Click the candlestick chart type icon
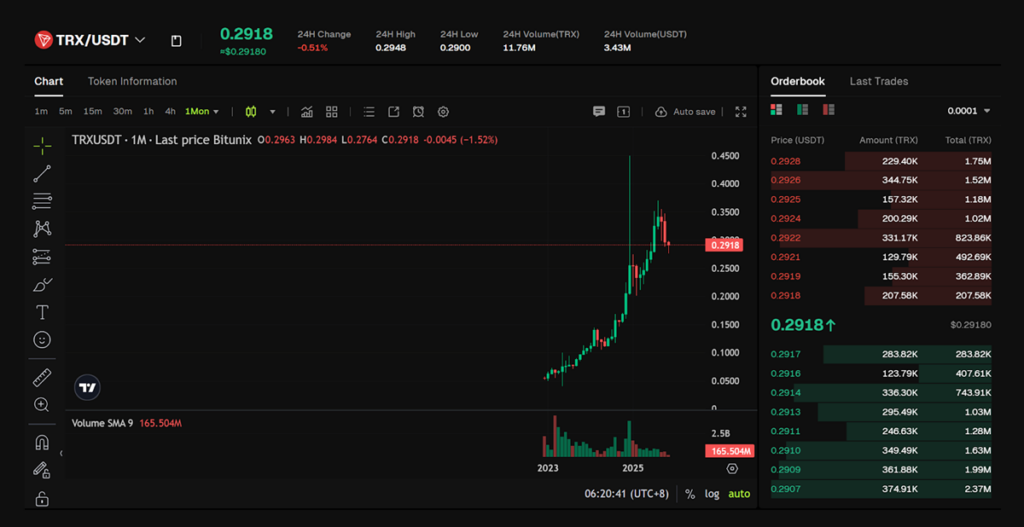1024x527 pixels. click(251, 112)
